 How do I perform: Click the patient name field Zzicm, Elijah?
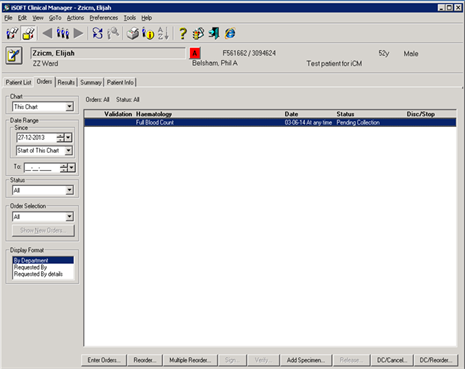pyautogui.click(x=108, y=53)
